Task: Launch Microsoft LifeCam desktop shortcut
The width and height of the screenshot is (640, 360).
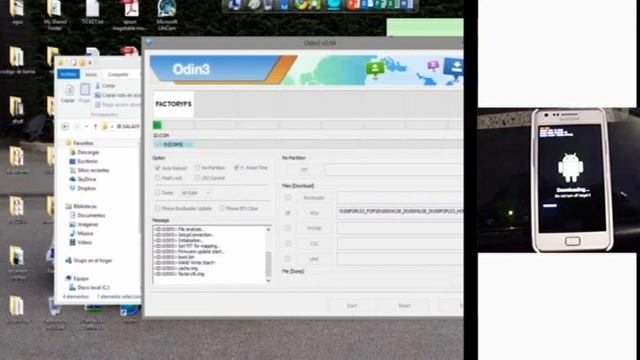Action: pyautogui.click(x=167, y=15)
